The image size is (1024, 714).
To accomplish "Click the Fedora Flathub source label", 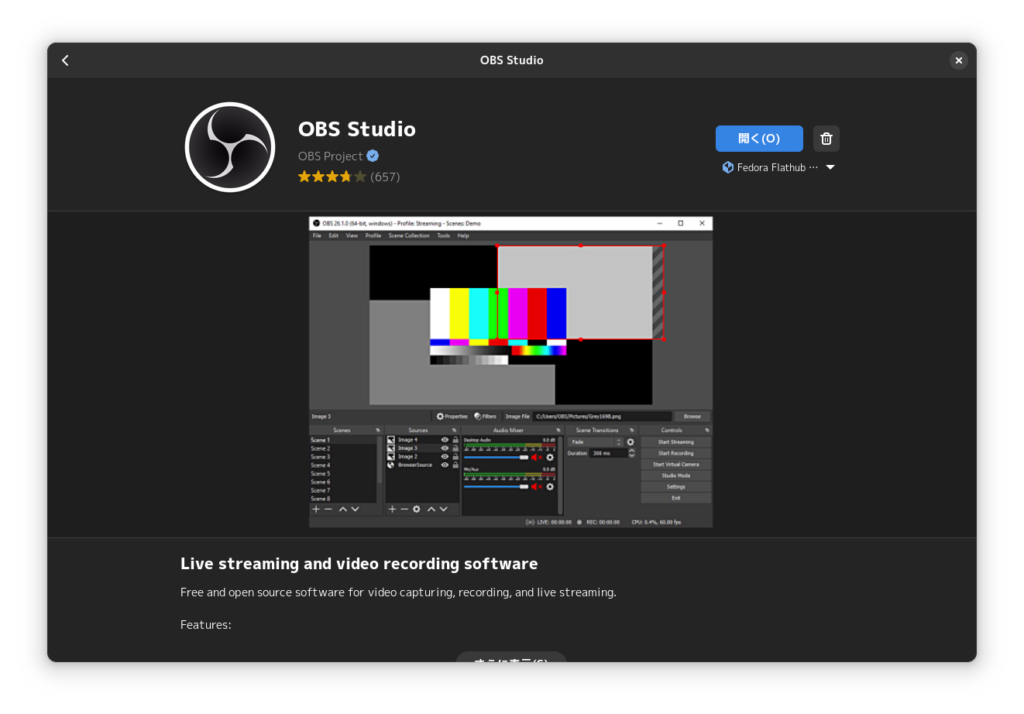I will pos(770,167).
